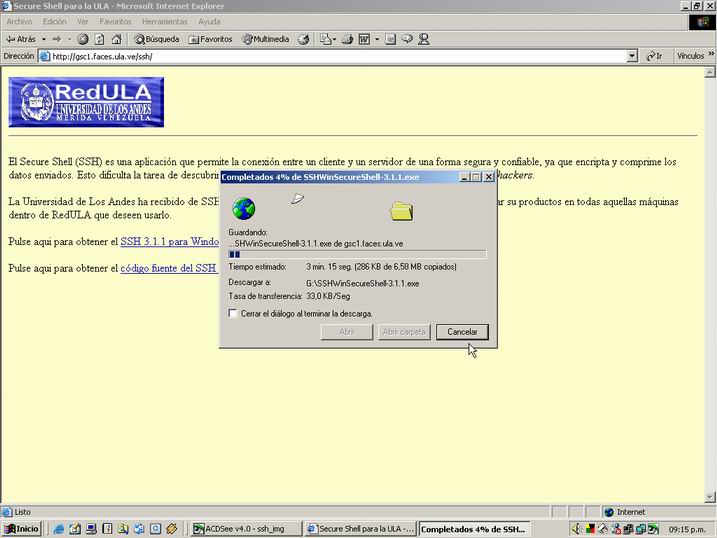Click the Refresh page icon

[x=99, y=39]
